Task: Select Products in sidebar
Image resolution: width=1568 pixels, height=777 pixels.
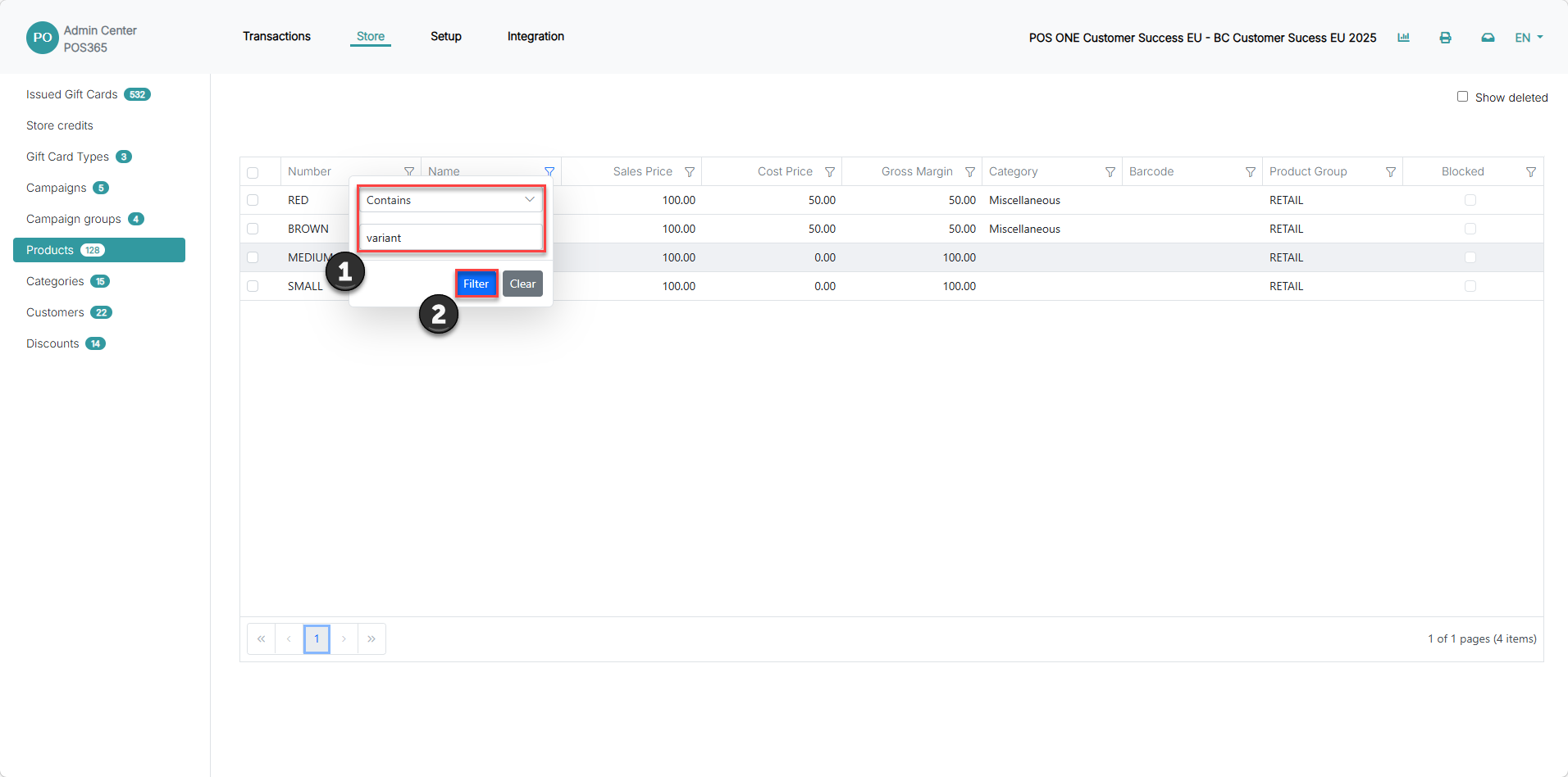Action: pos(99,250)
